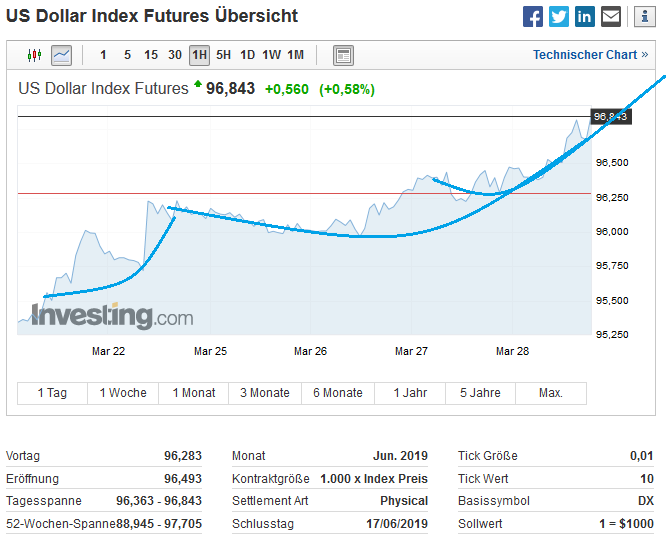Share via the Twitter icon

pos(559,17)
